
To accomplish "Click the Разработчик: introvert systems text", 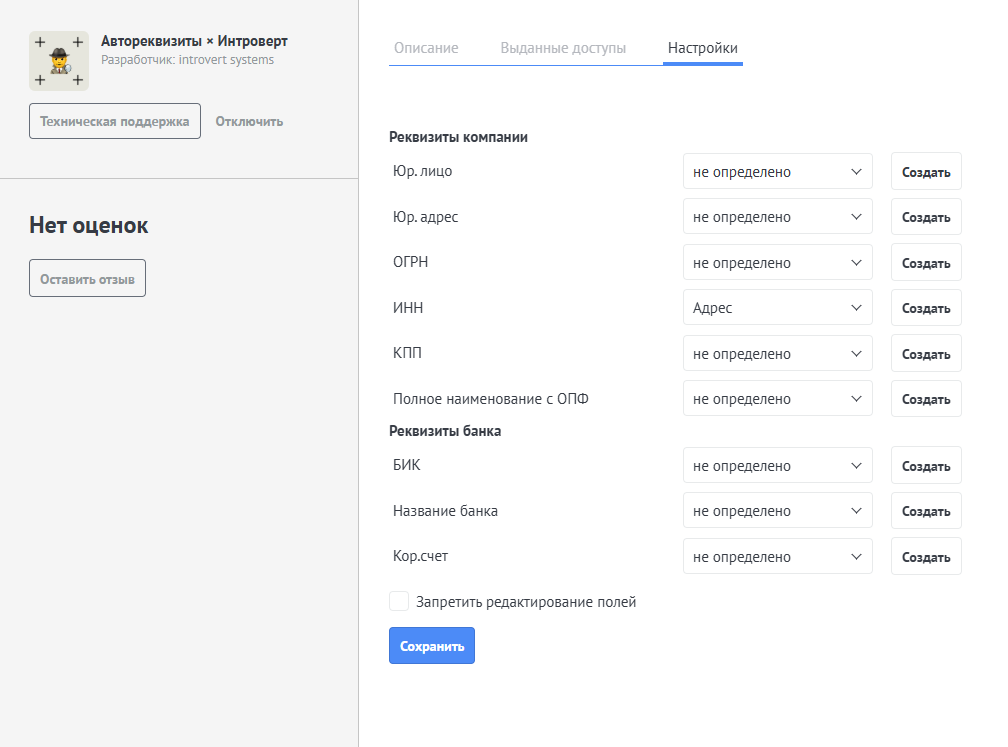I will [x=187, y=60].
